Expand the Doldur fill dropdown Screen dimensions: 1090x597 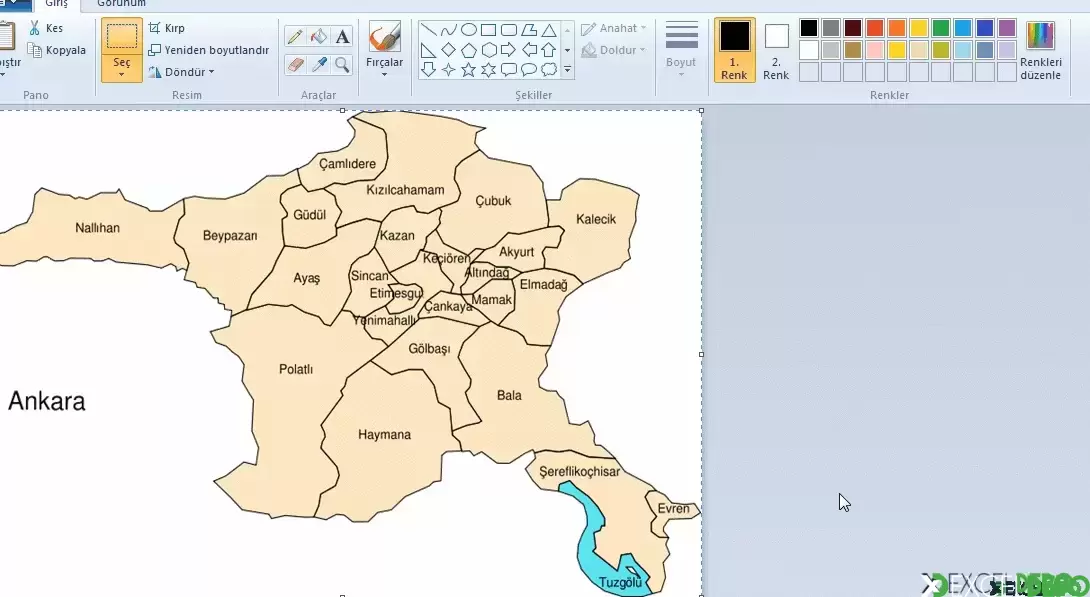(644, 50)
